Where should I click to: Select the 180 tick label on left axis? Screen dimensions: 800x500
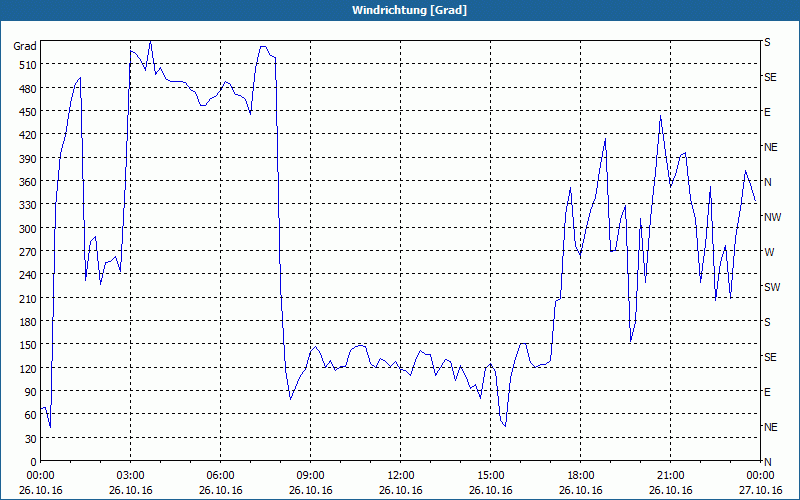coord(26,322)
